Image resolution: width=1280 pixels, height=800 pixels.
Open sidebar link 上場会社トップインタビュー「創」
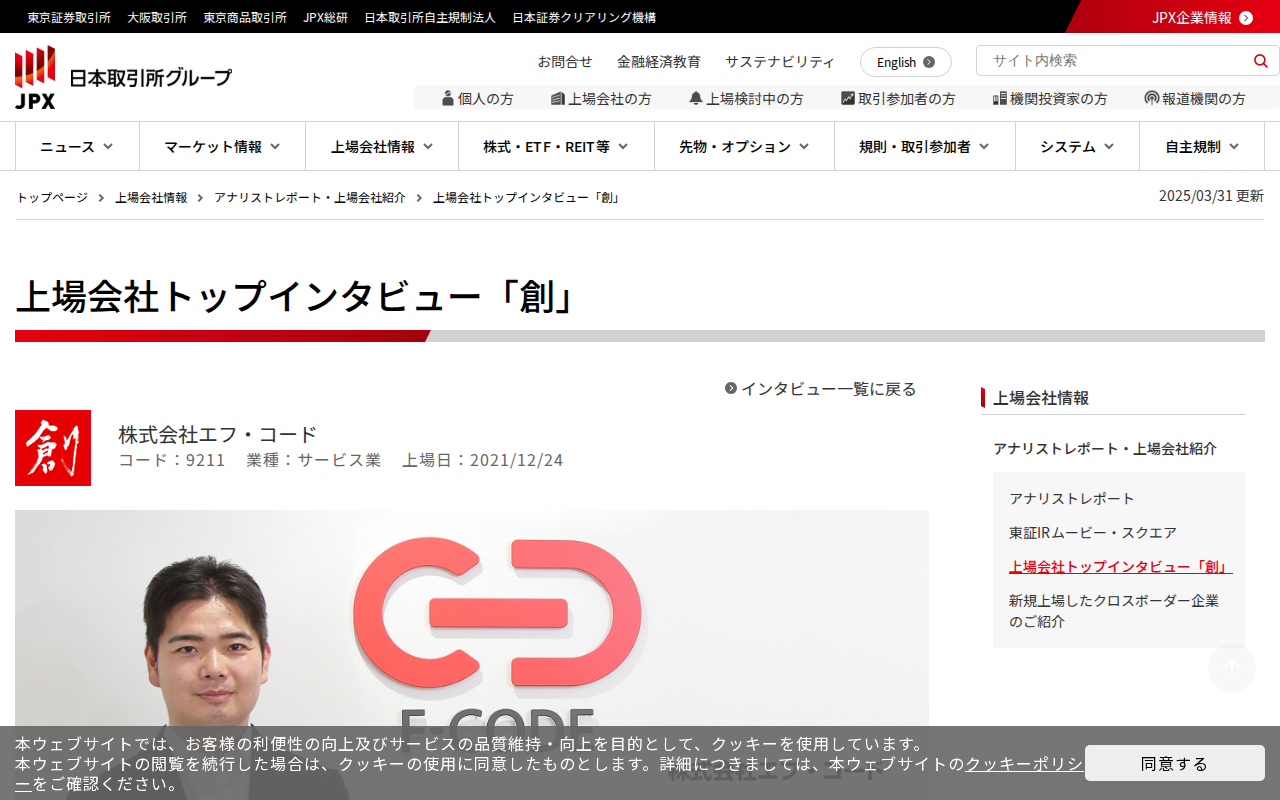(x=1120, y=566)
